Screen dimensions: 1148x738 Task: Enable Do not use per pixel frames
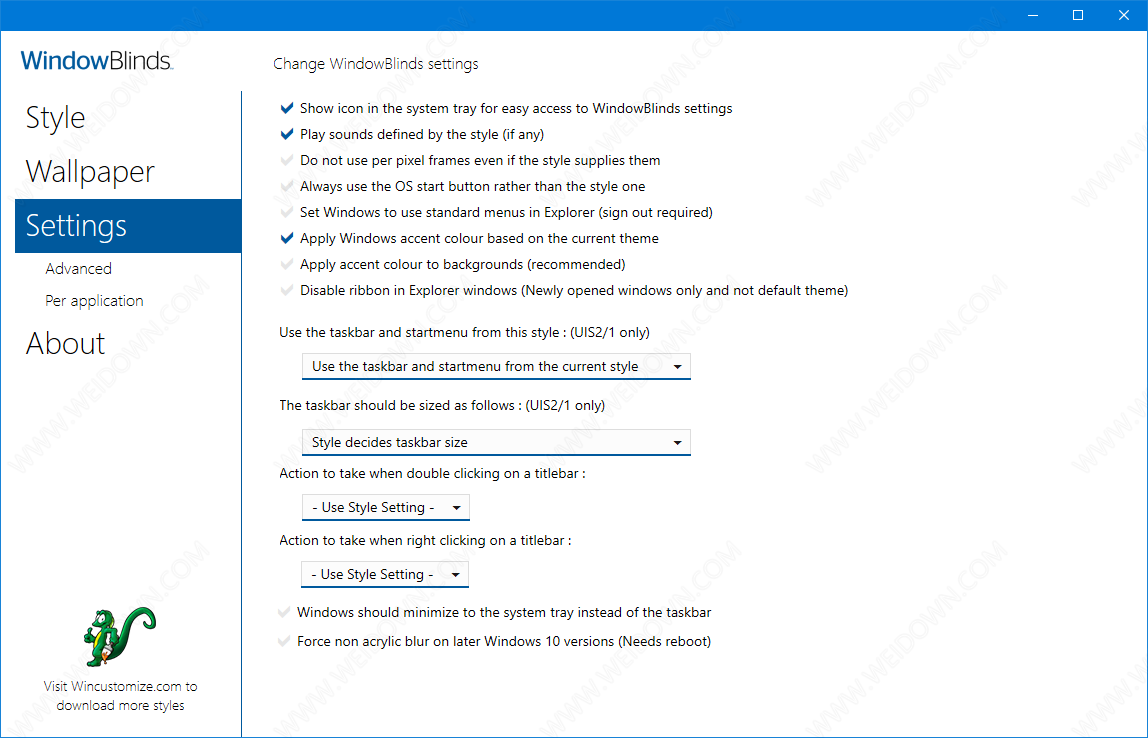[x=288, y=160]
